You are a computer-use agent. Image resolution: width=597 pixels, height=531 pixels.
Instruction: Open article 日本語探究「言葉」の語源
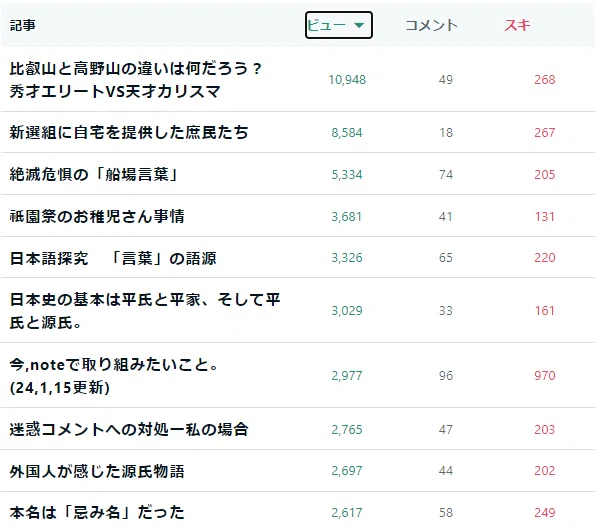coord(113,258)
